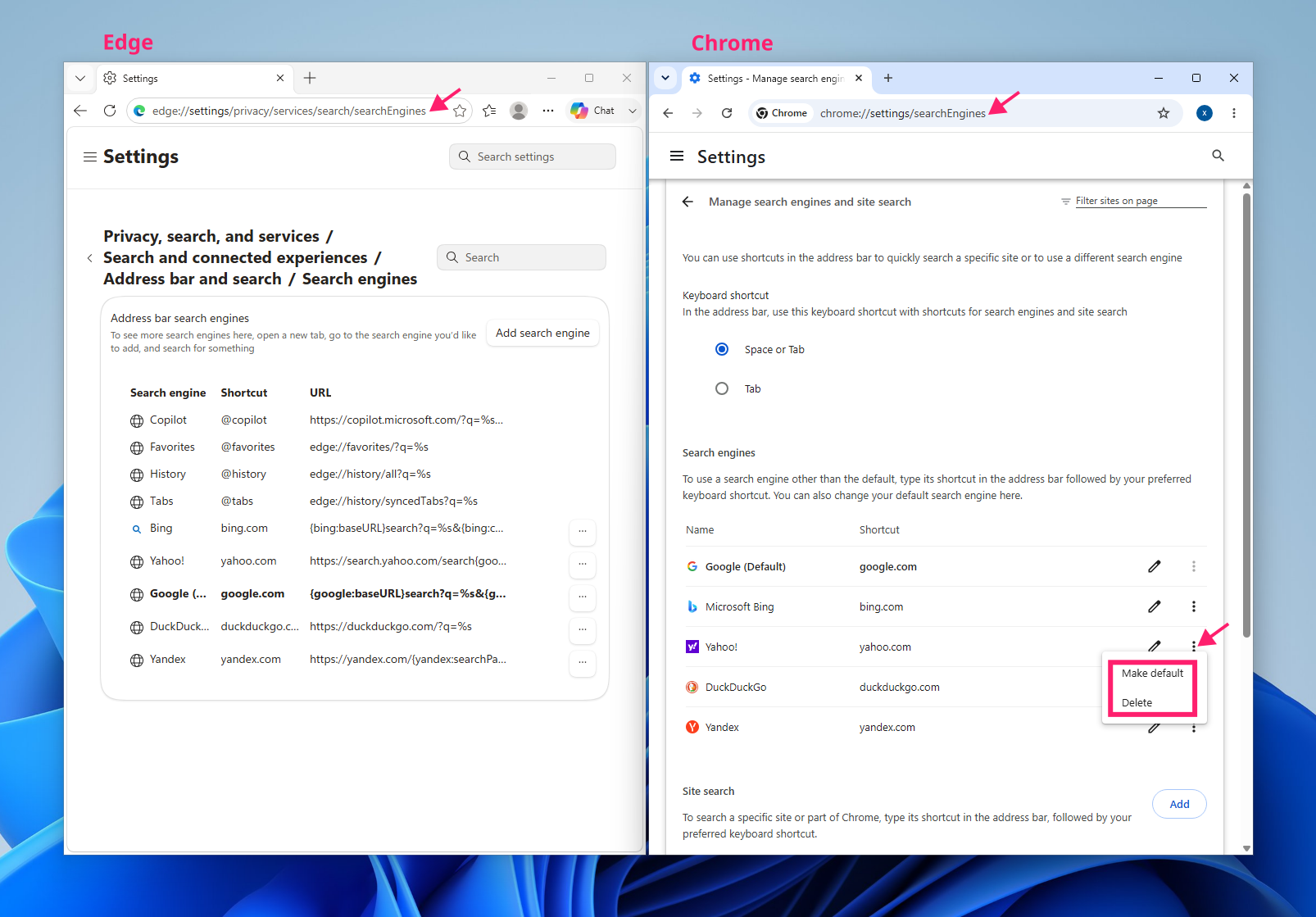This screenshot has width=1316, height=917.
Task: Select Tab only radio button
Action: point(722,388)
